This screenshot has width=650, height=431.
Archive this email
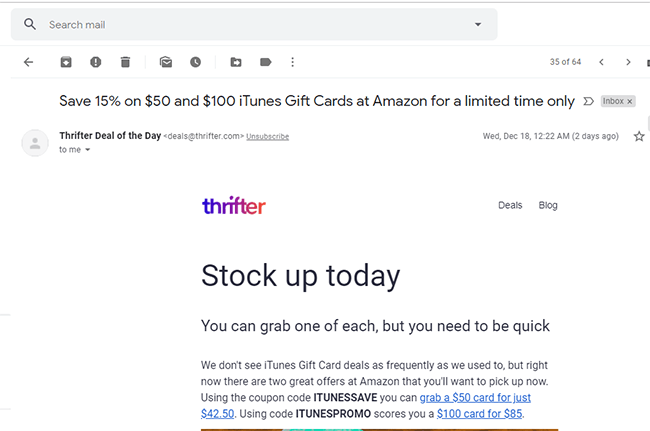coord(66,62)
